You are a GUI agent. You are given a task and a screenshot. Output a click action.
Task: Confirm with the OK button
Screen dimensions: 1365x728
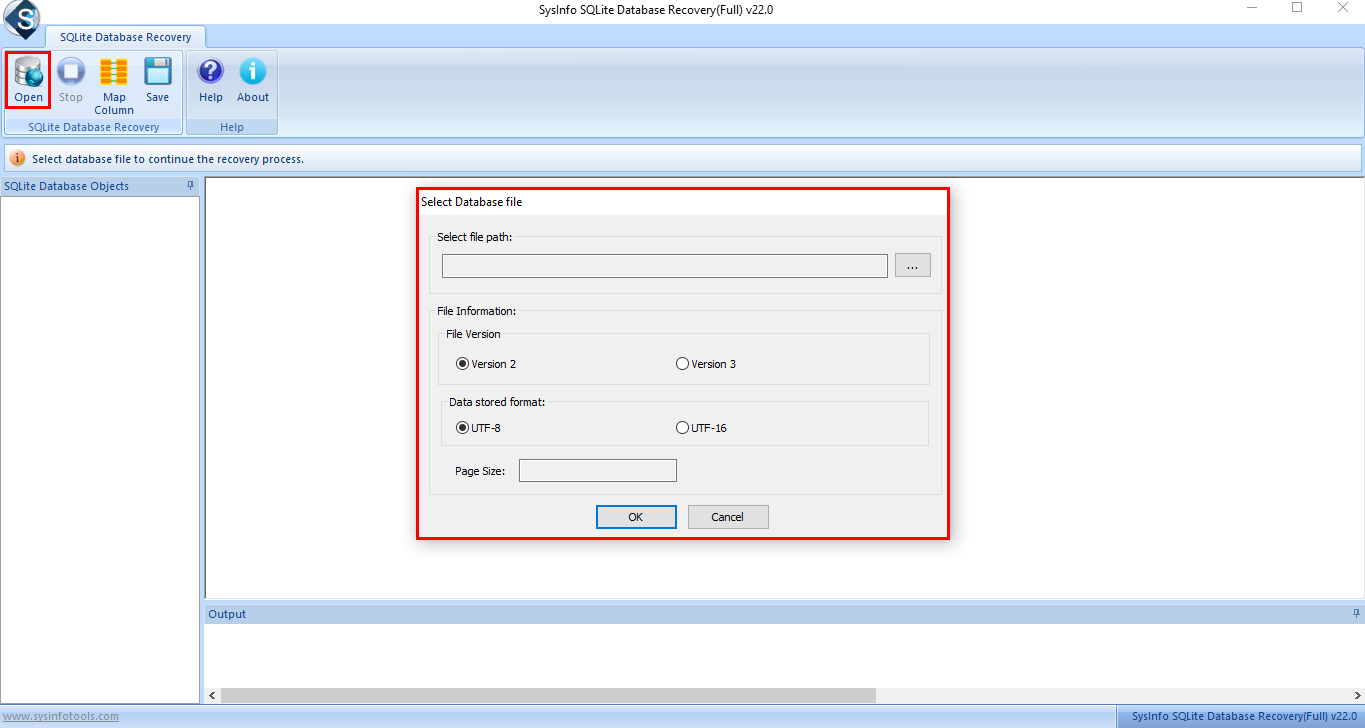pyautogui.click(x=636, y=517)
